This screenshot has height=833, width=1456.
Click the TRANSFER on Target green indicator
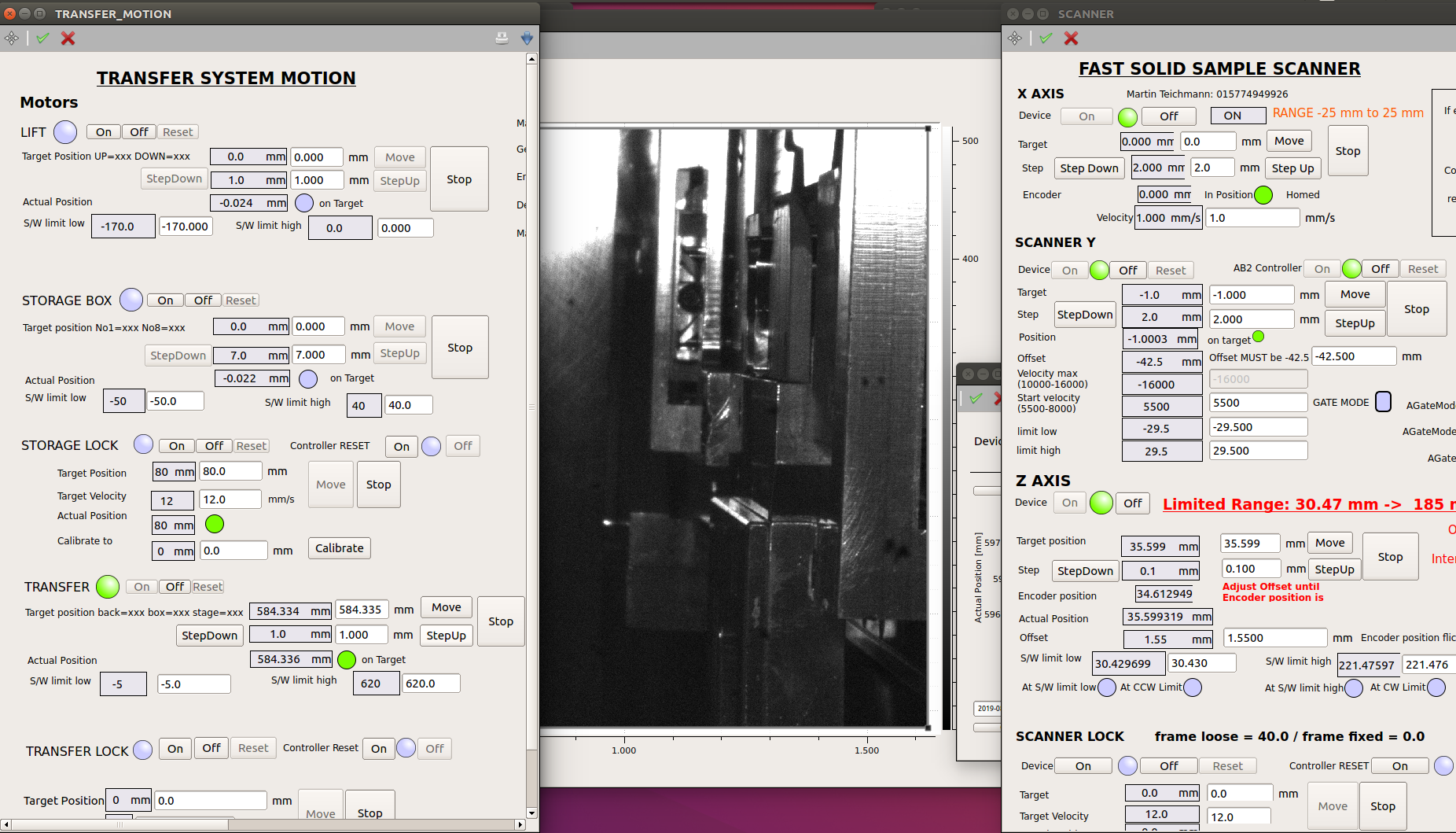pos(346,659)
